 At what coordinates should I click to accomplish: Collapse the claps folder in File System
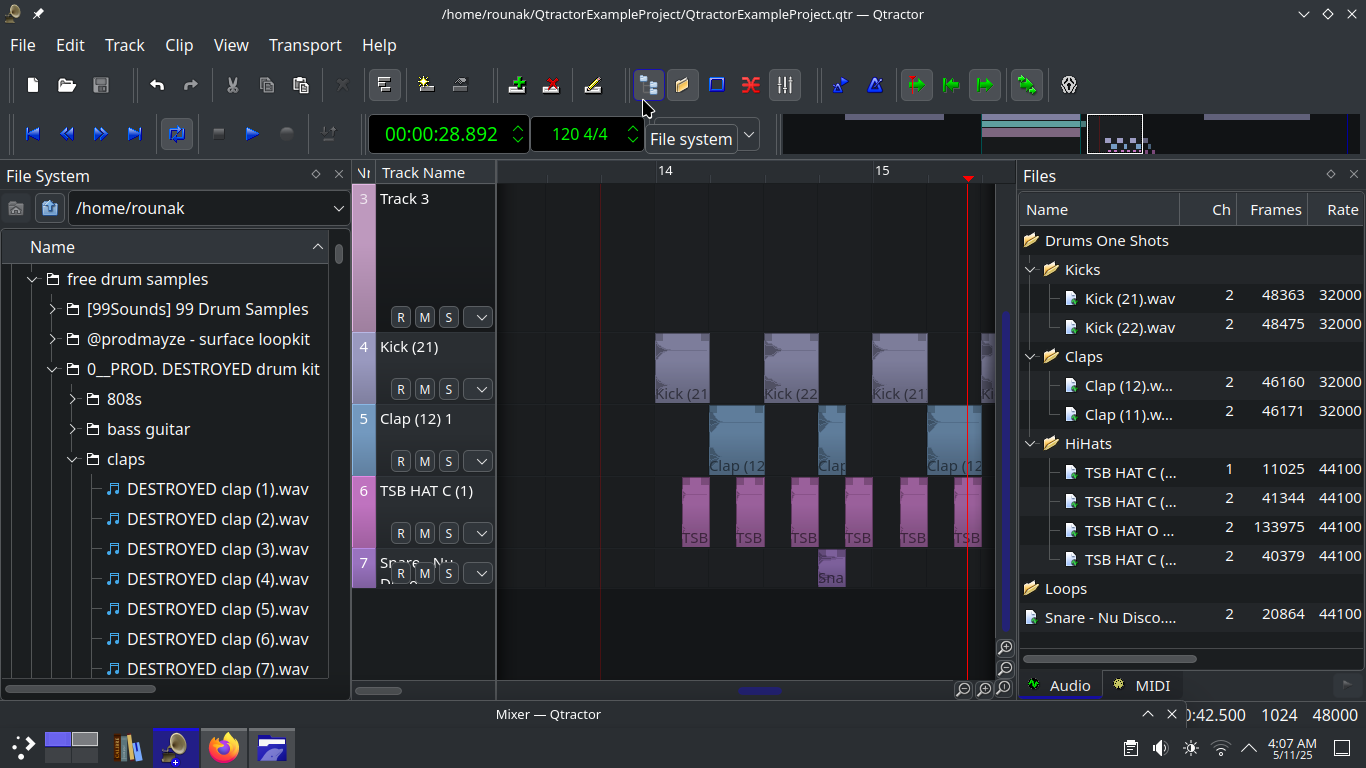click(73, 460)
